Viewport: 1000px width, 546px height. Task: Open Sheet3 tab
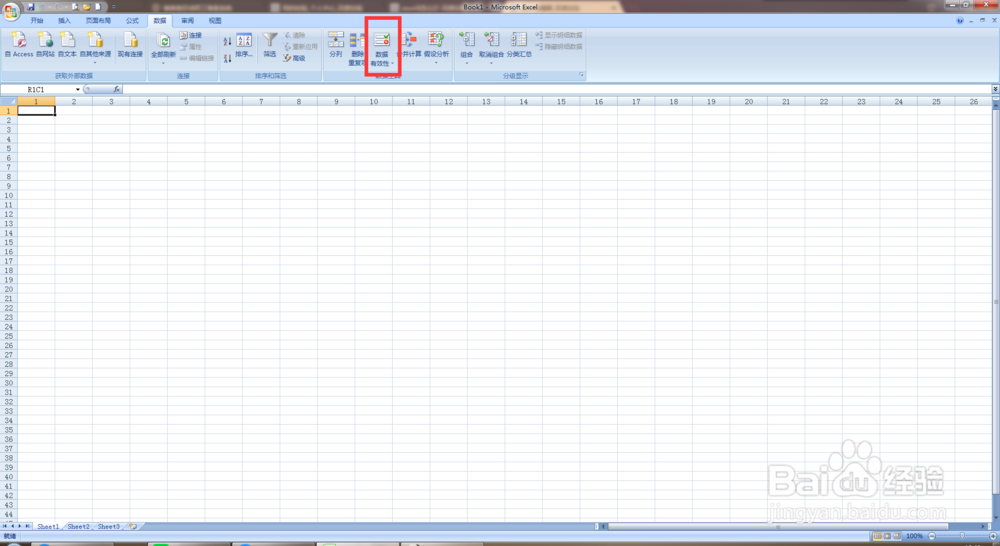pyautogui.click(x=108, y=526)
